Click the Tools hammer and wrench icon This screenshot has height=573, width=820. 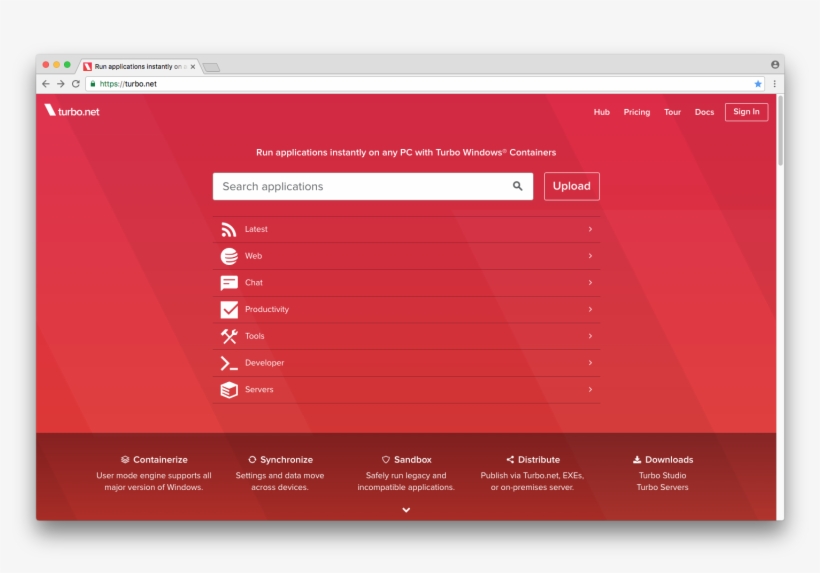(229, 336)
